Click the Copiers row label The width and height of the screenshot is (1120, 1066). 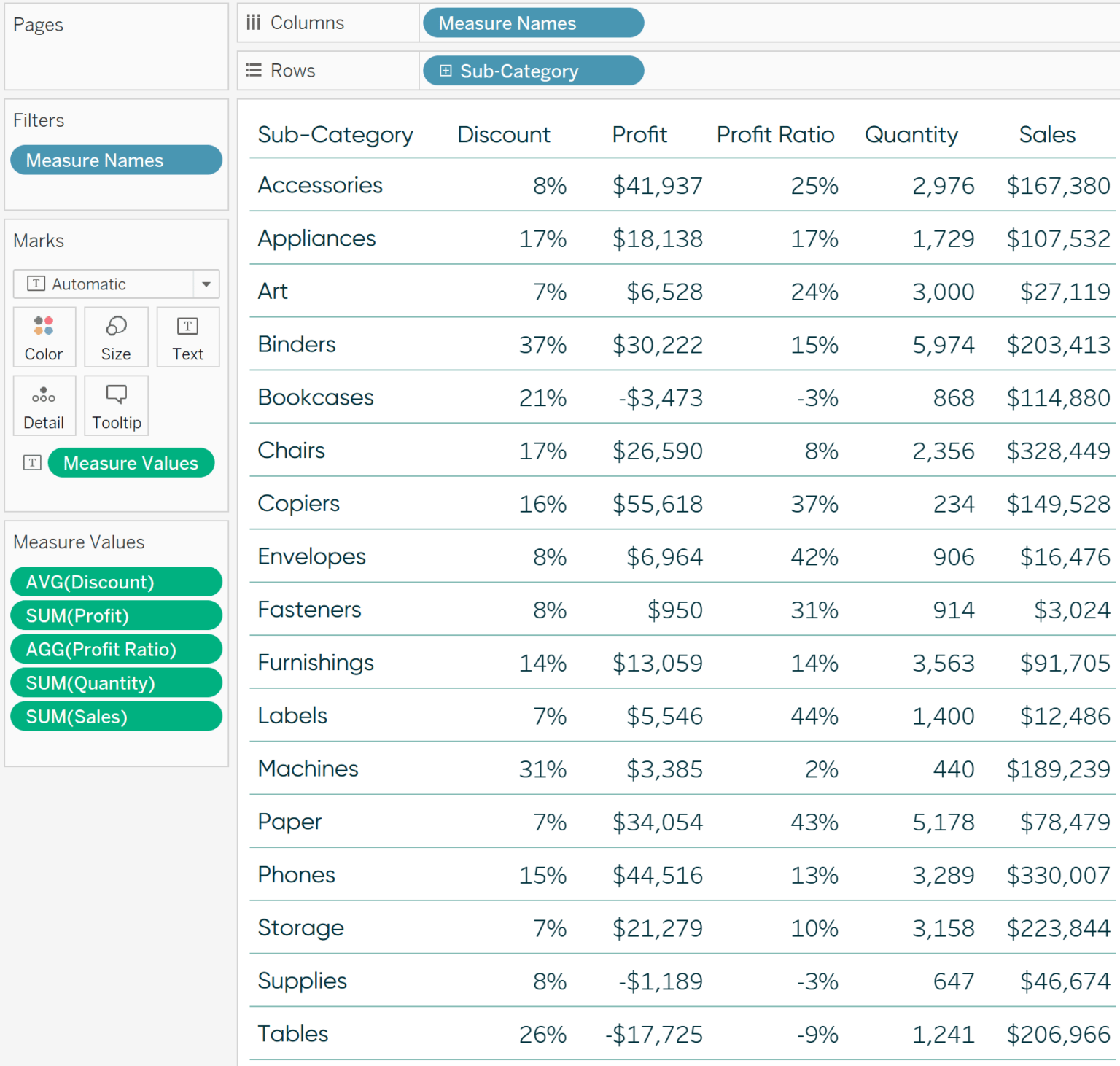(298, 503)
